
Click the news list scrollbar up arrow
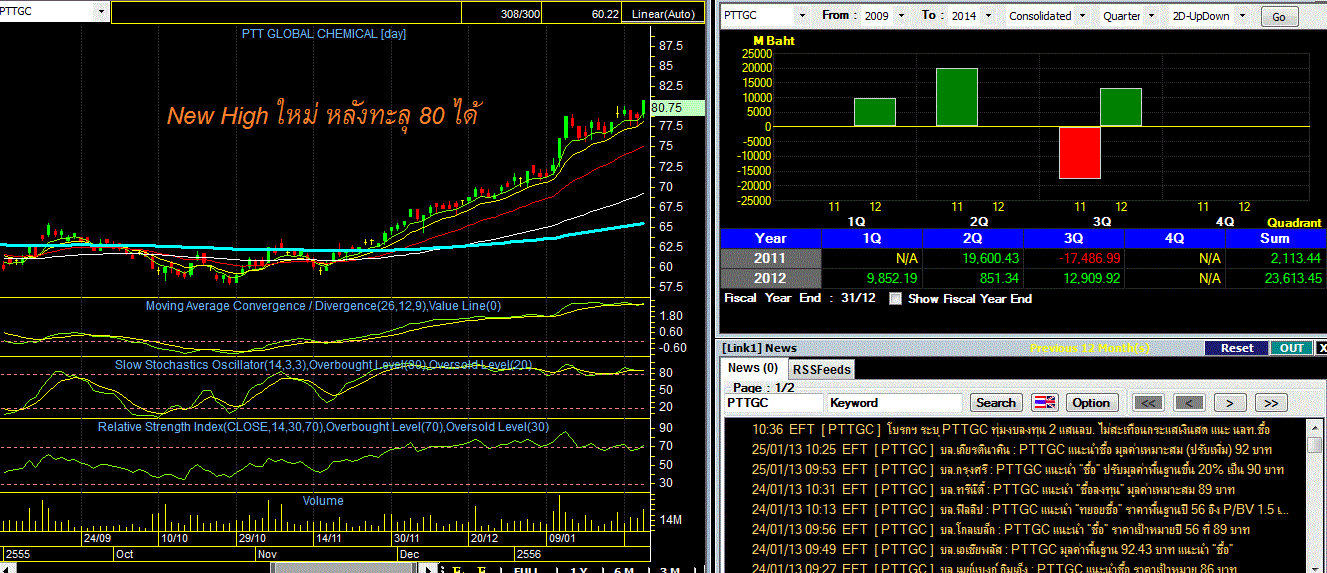pyautogui.click(x=1315, y=427)
